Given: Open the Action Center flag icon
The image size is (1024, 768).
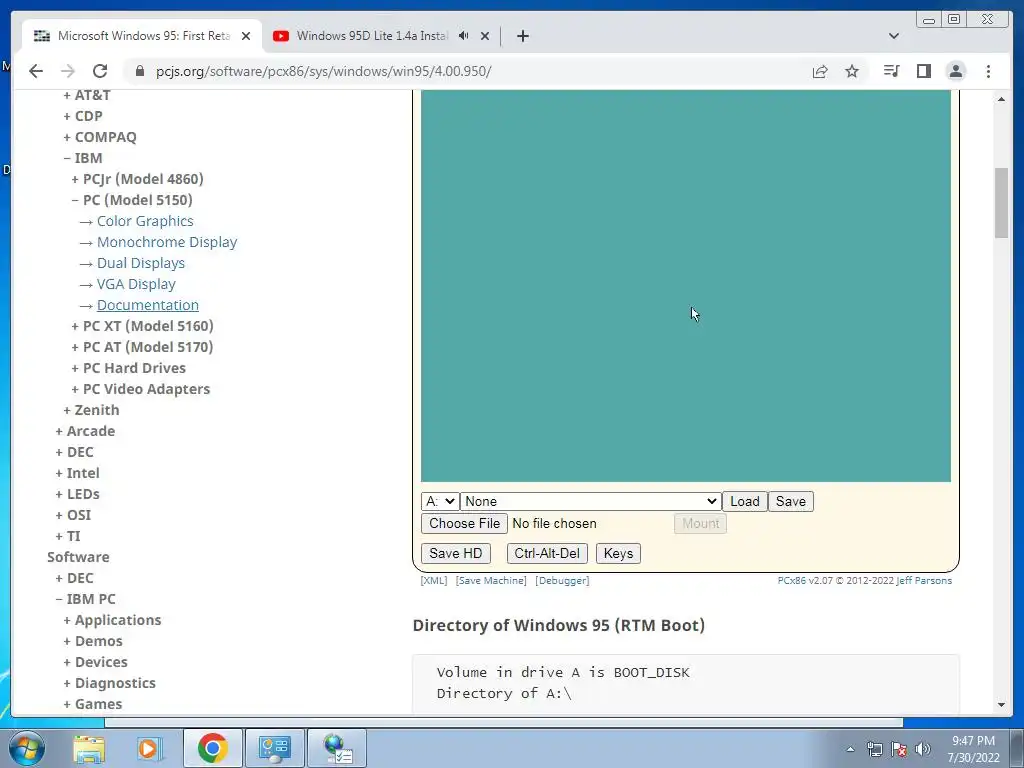Looking at the screenshot, I should point(899,749).
